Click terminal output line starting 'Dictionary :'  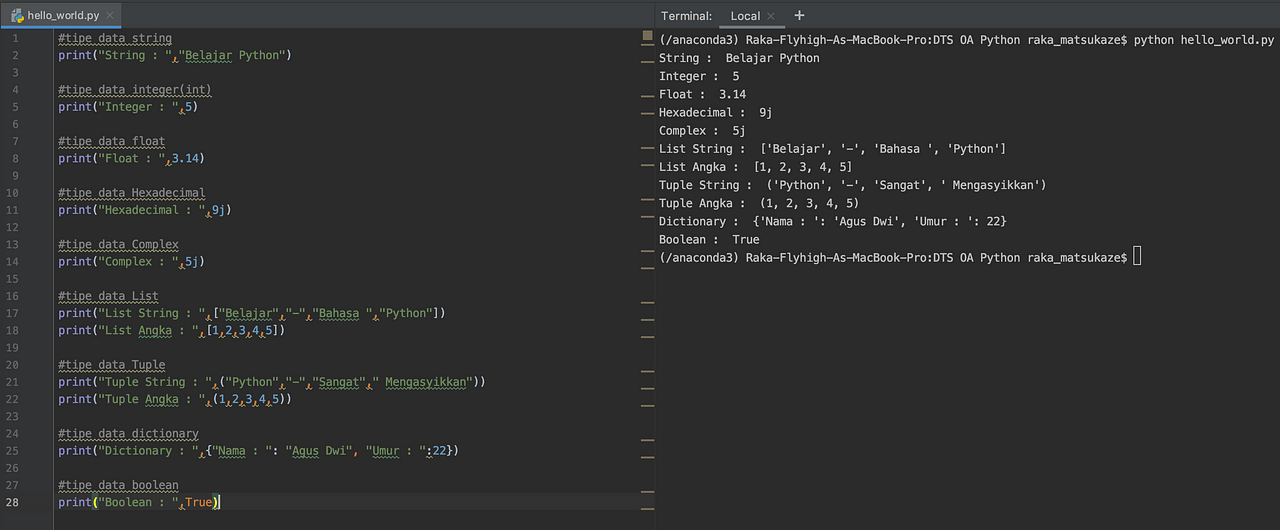833,221
